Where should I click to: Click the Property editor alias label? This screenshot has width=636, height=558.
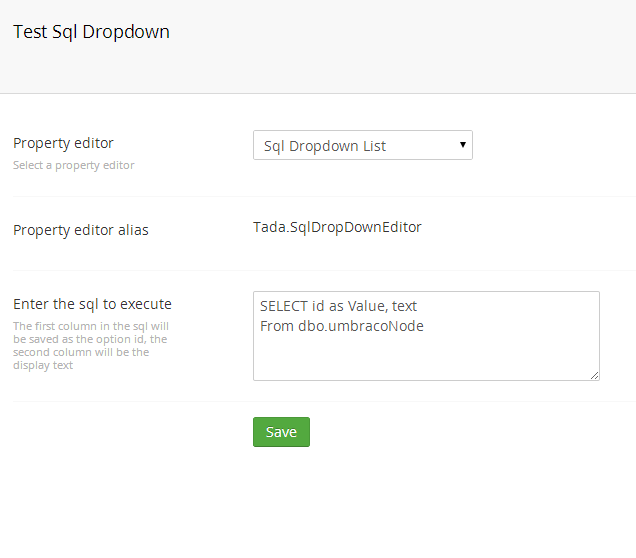[81, 230]
